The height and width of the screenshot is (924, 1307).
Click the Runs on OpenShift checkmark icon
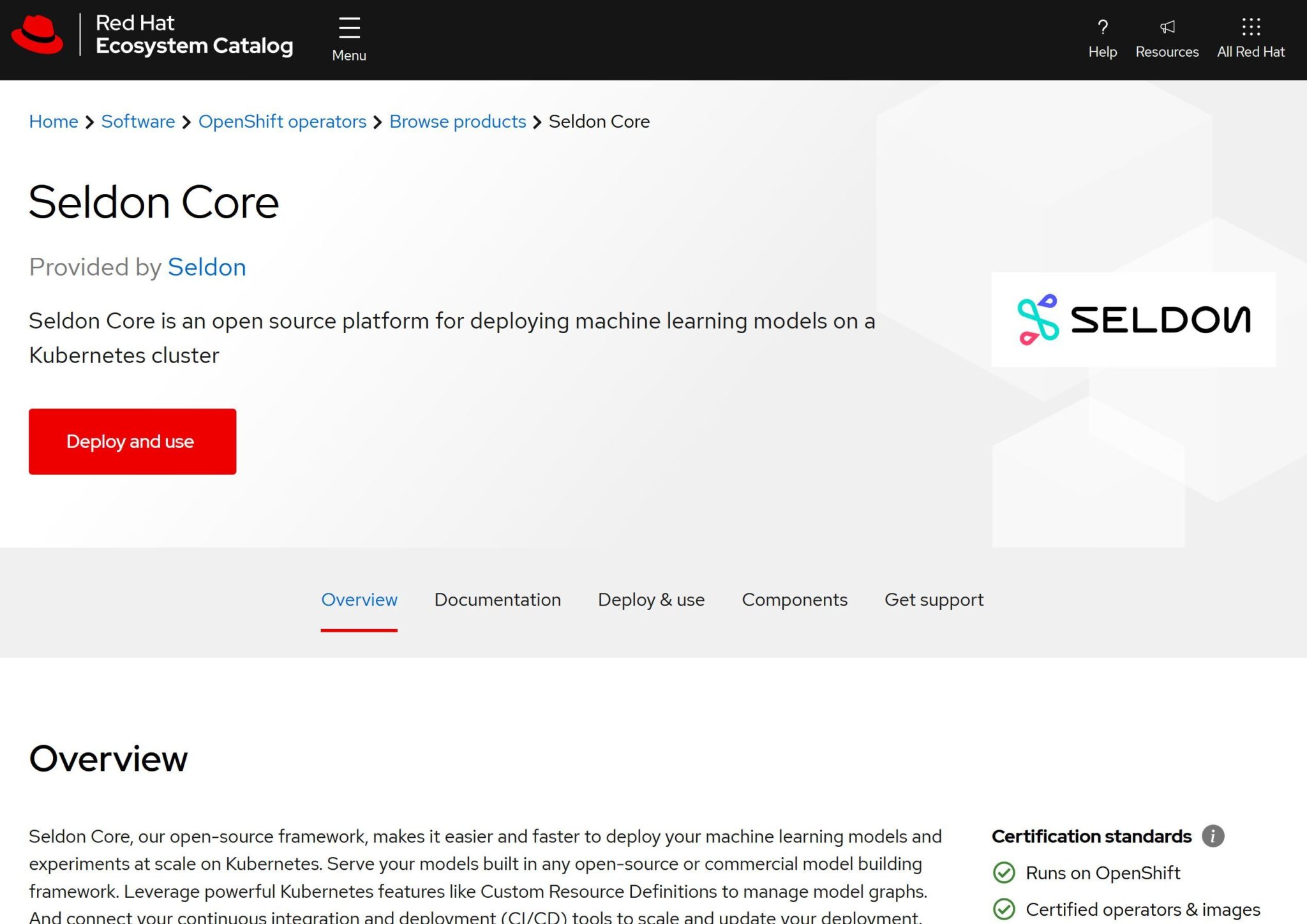point(1004,872)
